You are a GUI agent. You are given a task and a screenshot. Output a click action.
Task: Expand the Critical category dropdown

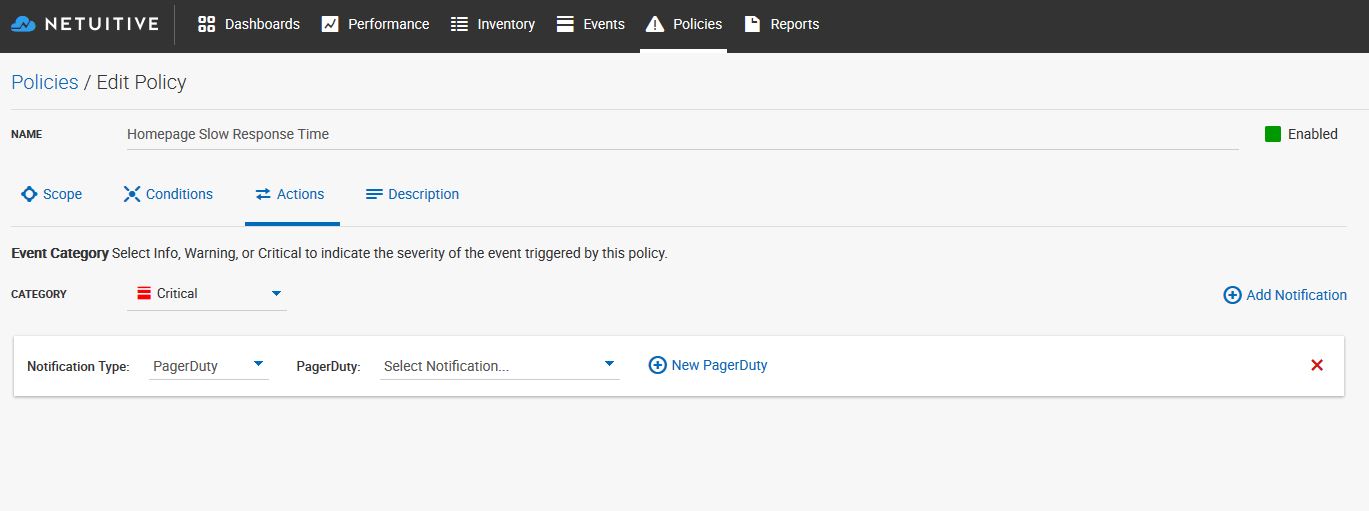click(x=277, y=294)
